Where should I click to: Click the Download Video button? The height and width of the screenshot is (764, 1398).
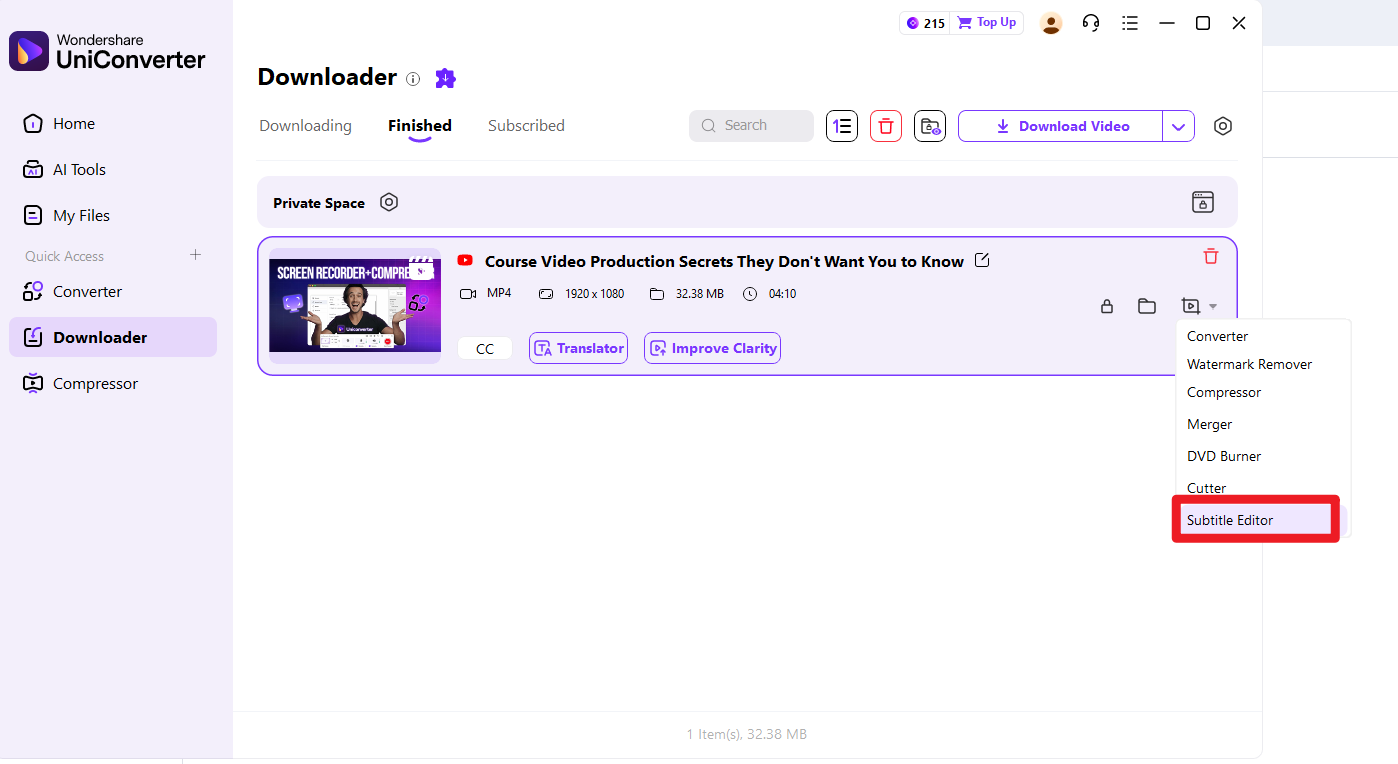point(1061,126)
